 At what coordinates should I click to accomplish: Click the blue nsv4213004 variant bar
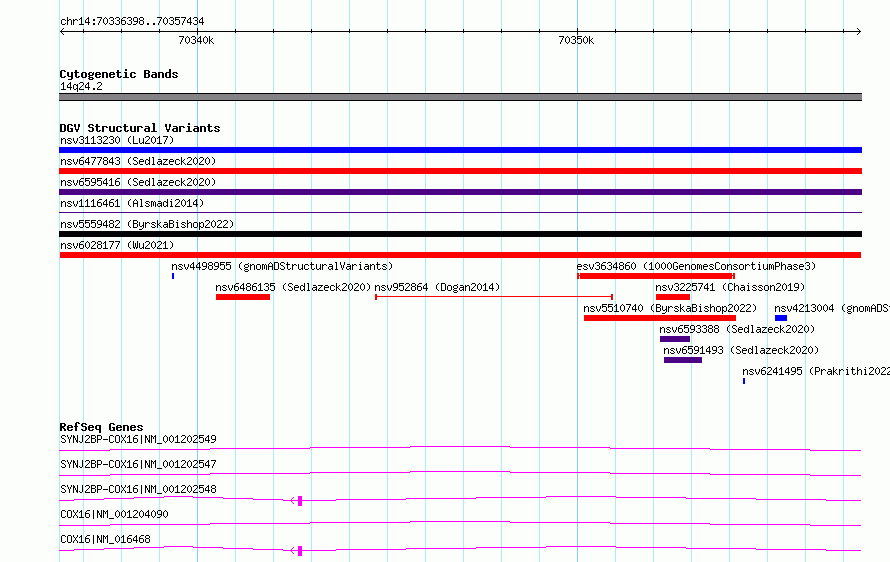781,318
